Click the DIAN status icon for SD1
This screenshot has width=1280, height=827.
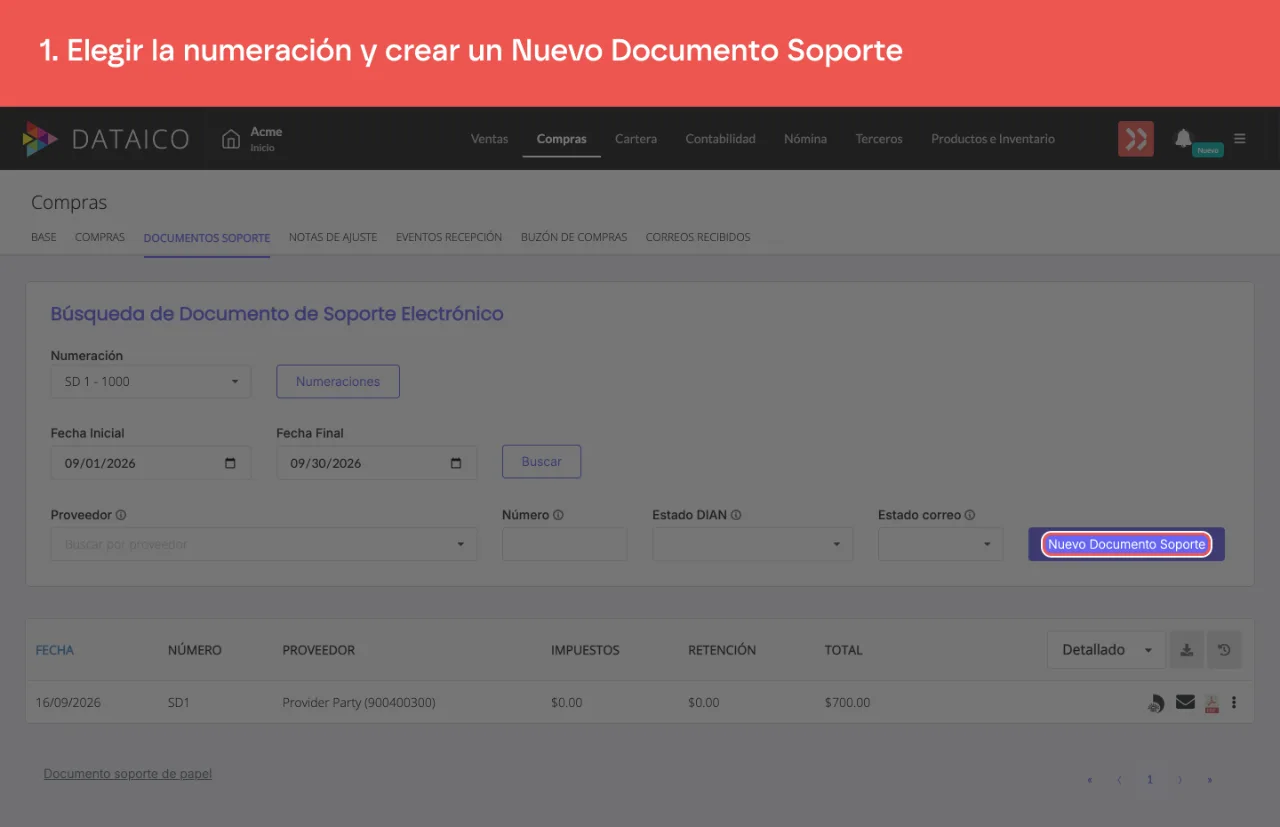coord(1155,703)
